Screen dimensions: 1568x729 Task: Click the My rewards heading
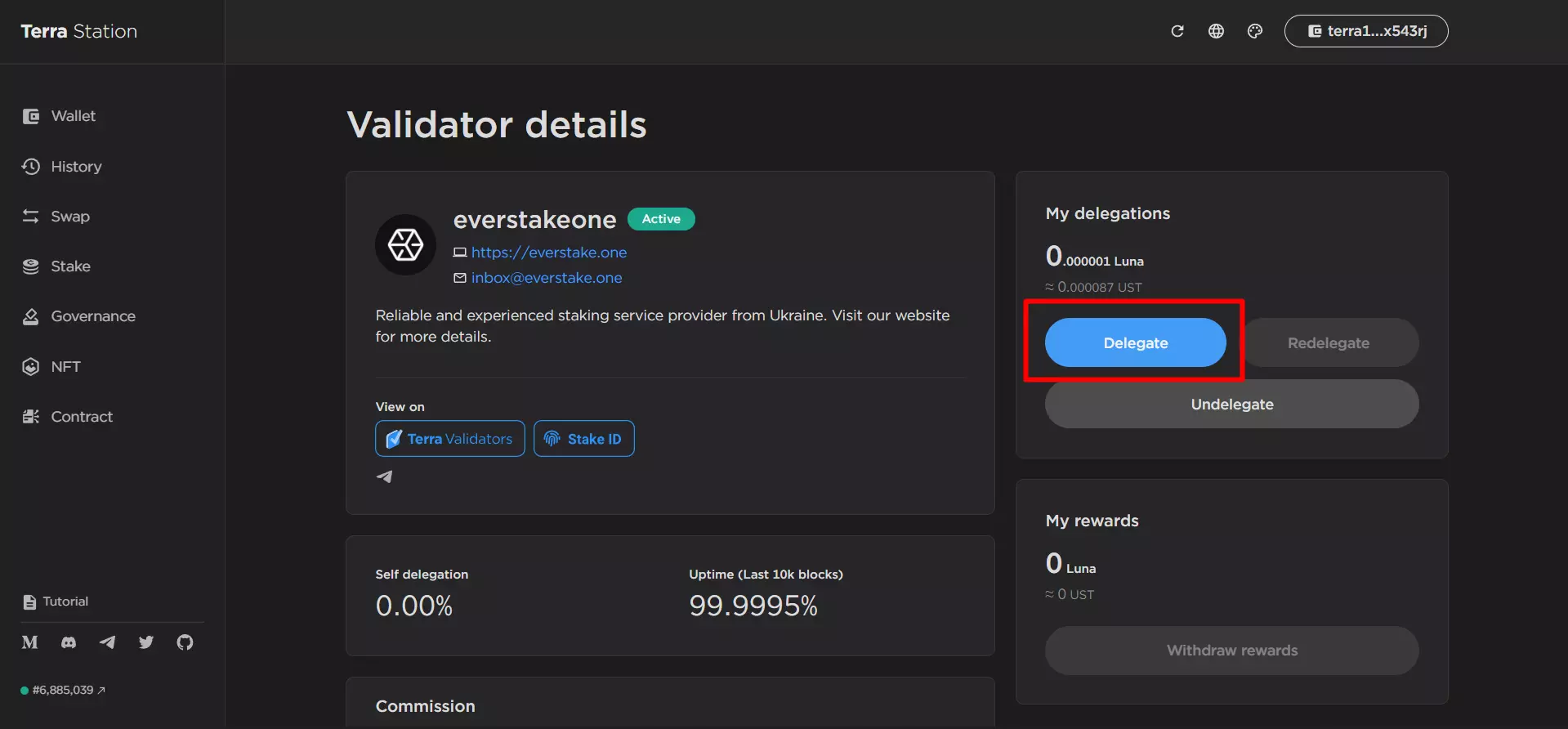point(1092,521)
